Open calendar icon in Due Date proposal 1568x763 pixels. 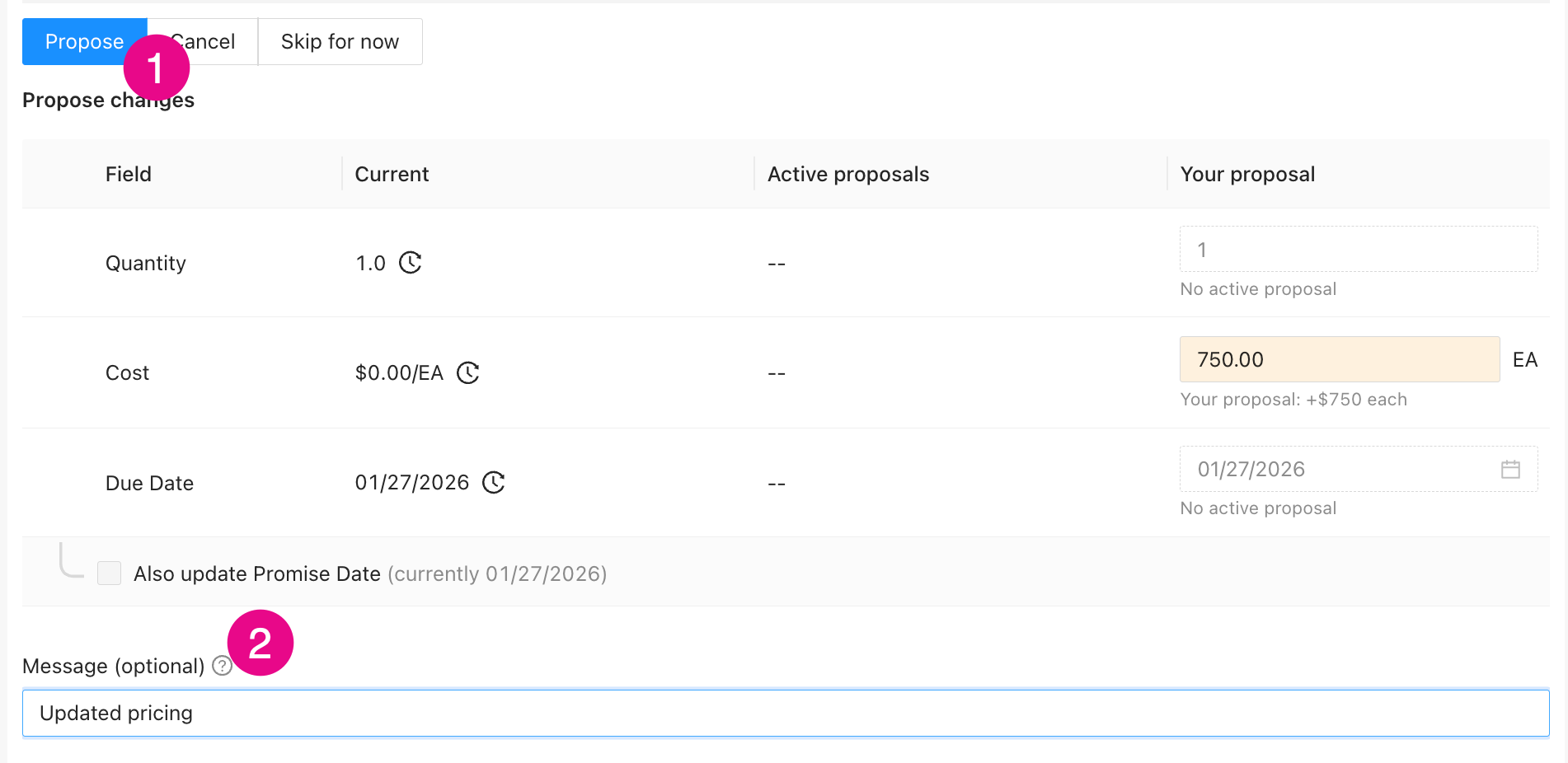(x=1510, y=469)
